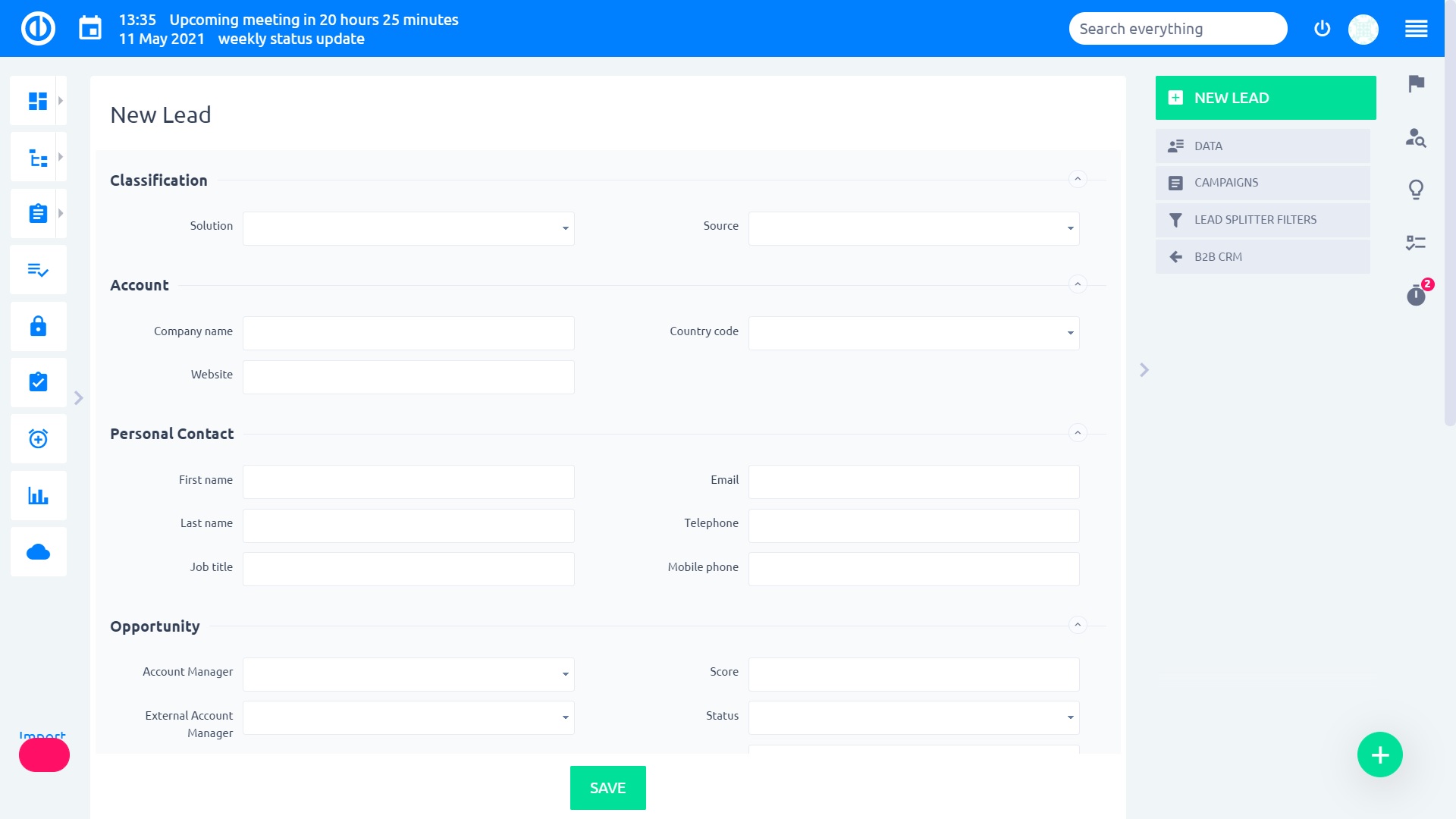Select the completed list sidebar icon
Image resolution: width=1456 pixels, height=819 pixels.
click(x=37, y=269)
